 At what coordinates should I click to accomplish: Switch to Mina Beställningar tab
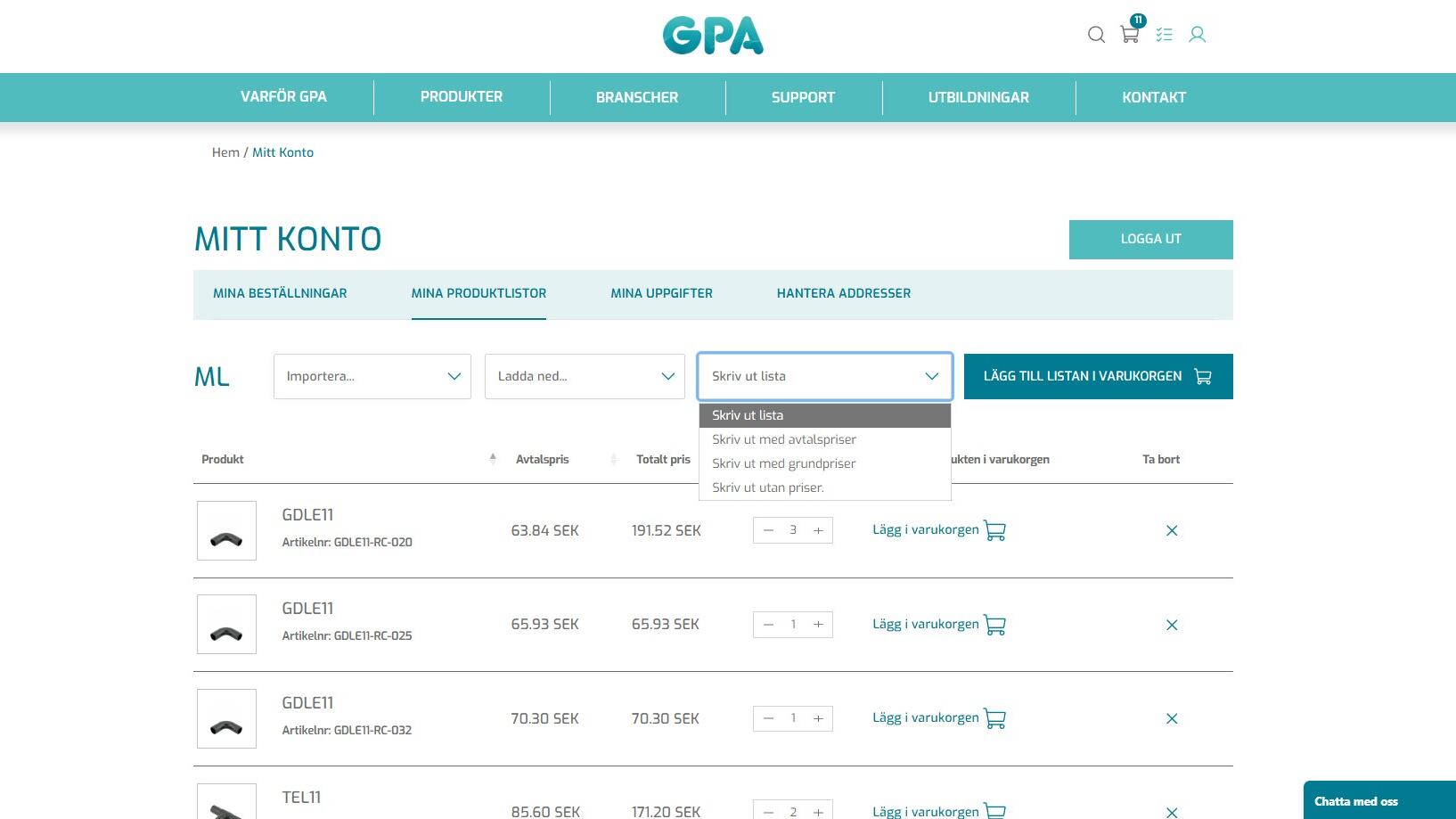(280, 293)
